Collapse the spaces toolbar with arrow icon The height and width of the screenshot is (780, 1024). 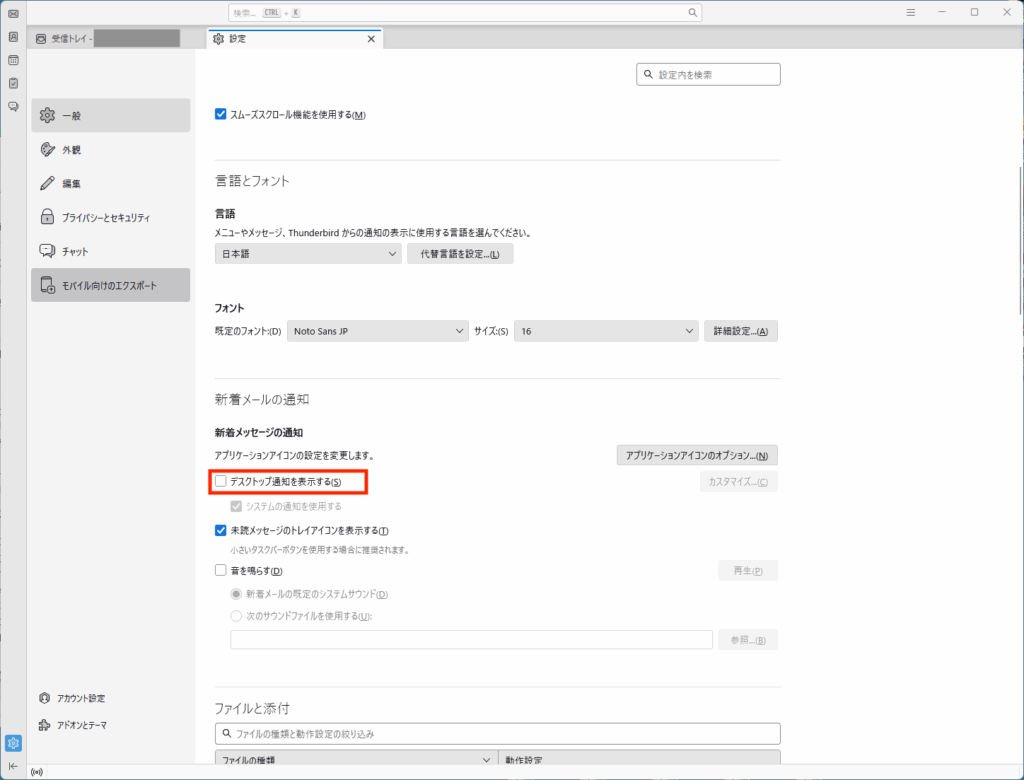13,766
